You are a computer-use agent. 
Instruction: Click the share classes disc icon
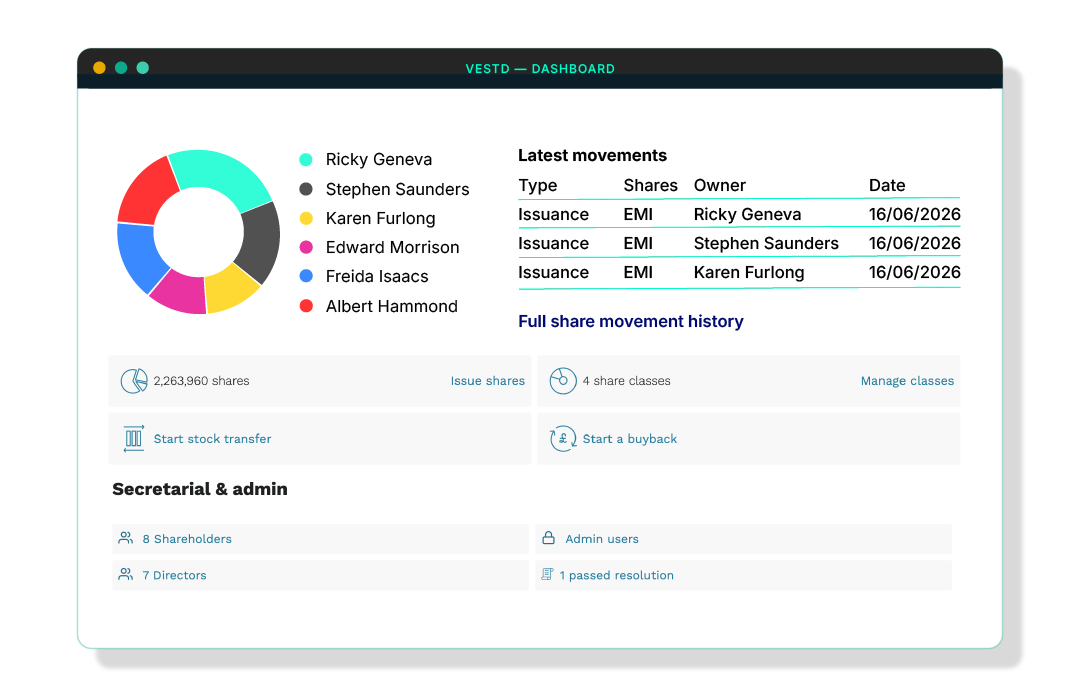point(563,381)
